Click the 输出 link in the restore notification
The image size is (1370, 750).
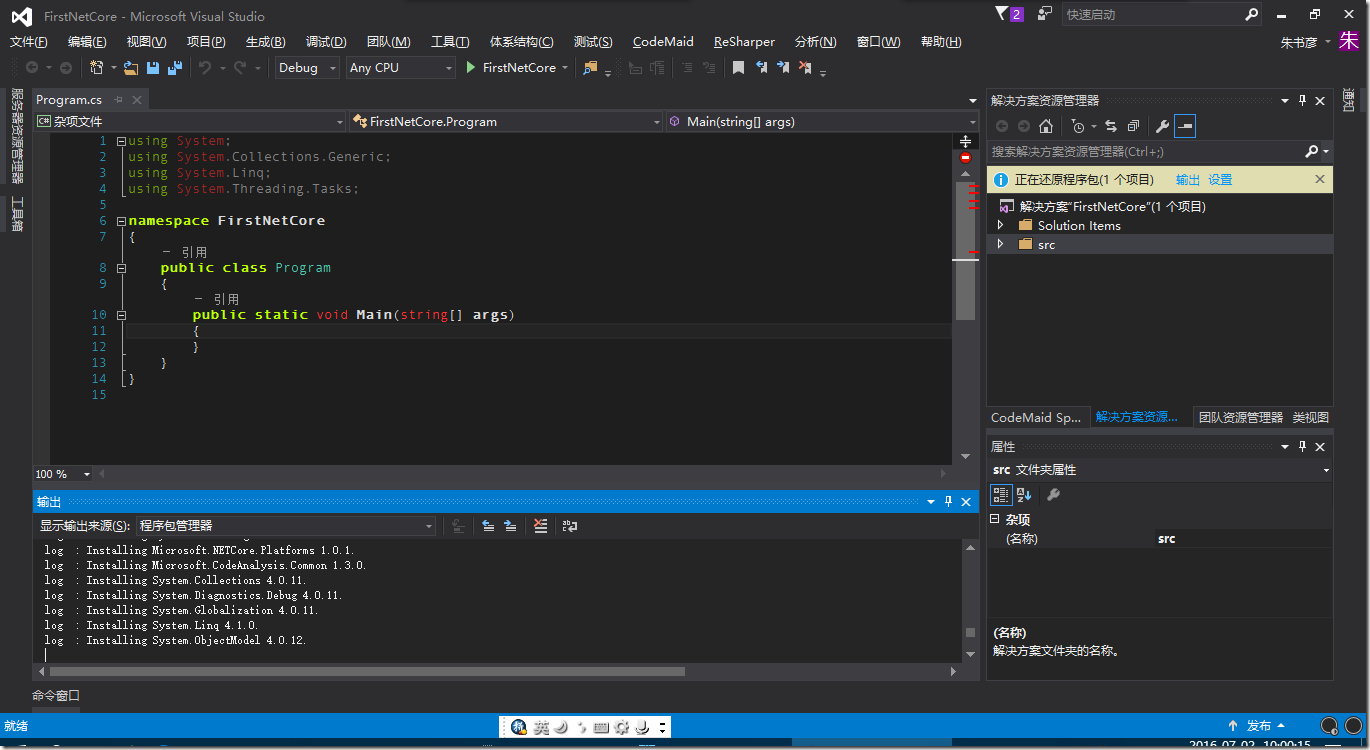(x=1187, y=180)
